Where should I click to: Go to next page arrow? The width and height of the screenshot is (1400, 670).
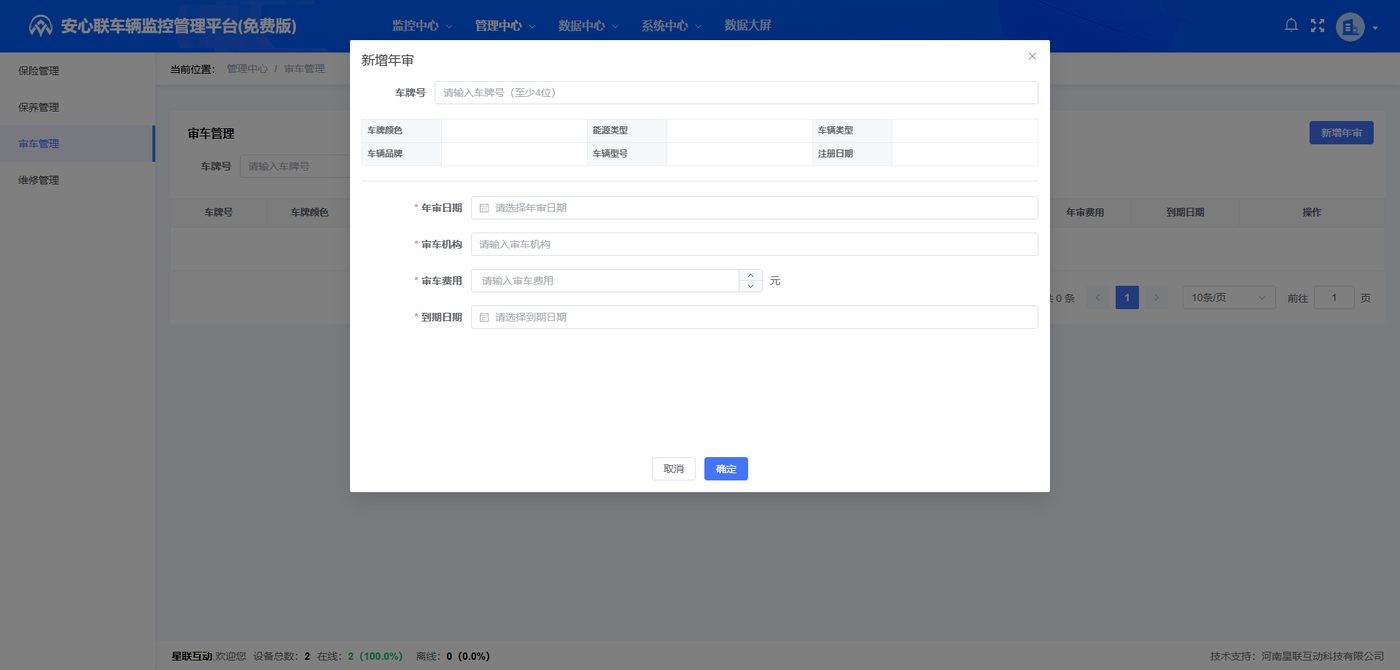[1156, 297]
